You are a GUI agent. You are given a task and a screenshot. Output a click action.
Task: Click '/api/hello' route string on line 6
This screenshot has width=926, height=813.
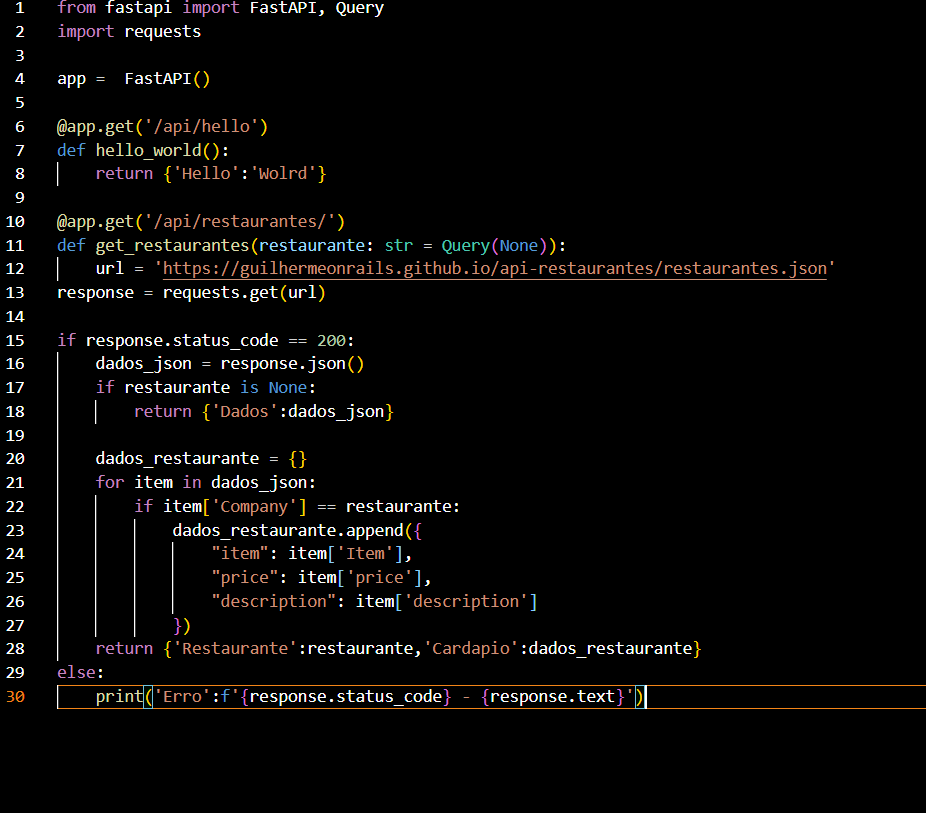pyautogui.click(x=201, y=126)
